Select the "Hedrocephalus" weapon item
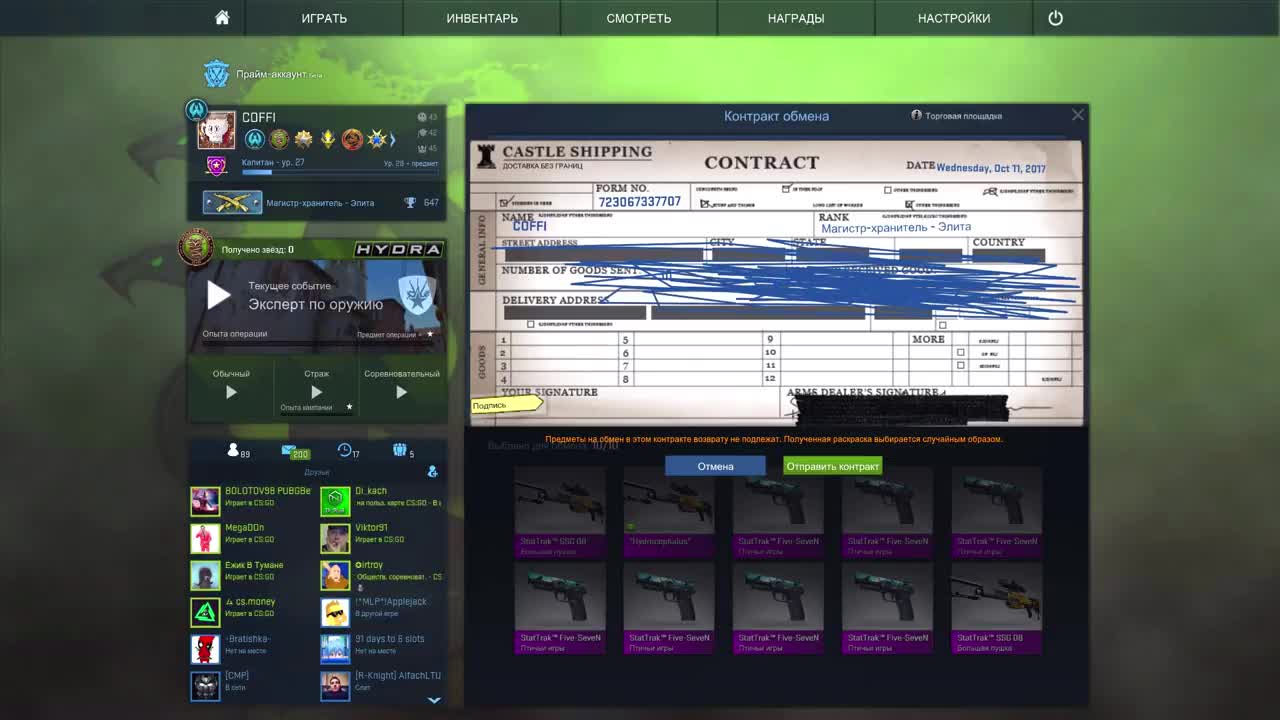 click(x=668, y=511)
